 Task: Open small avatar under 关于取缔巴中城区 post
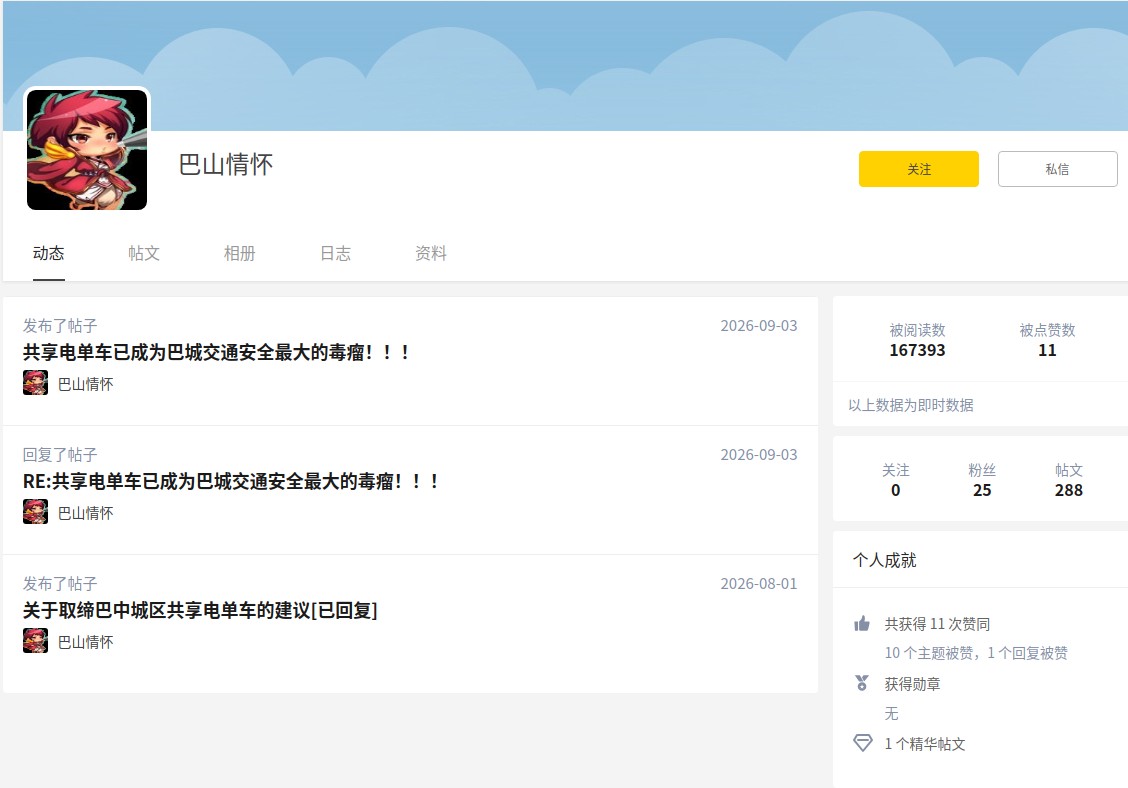pyautogui.click(x=35, y=640)
